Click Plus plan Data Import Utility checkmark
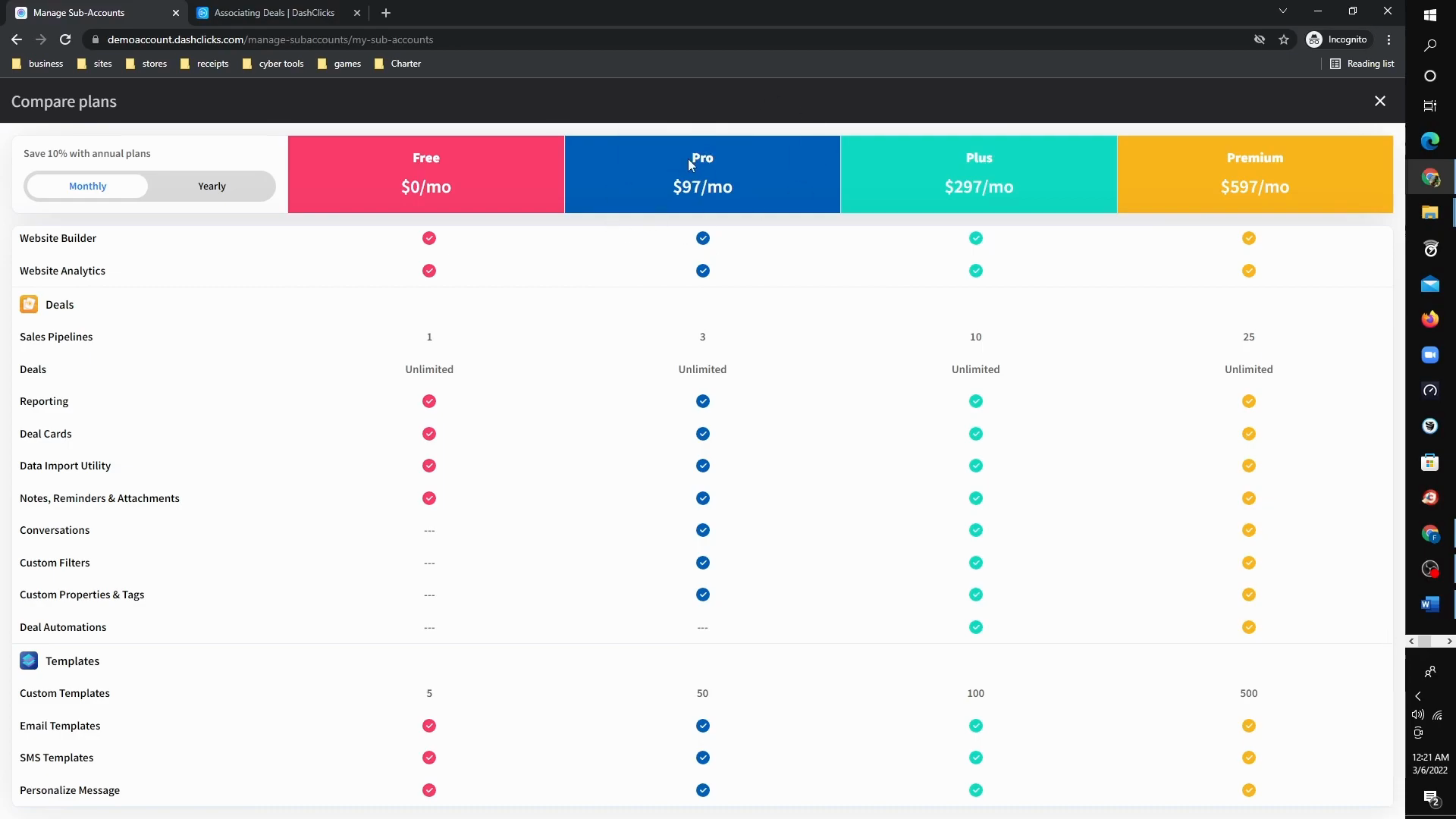The width and height of the screenshot is (1456, 819). click(976, 466)
